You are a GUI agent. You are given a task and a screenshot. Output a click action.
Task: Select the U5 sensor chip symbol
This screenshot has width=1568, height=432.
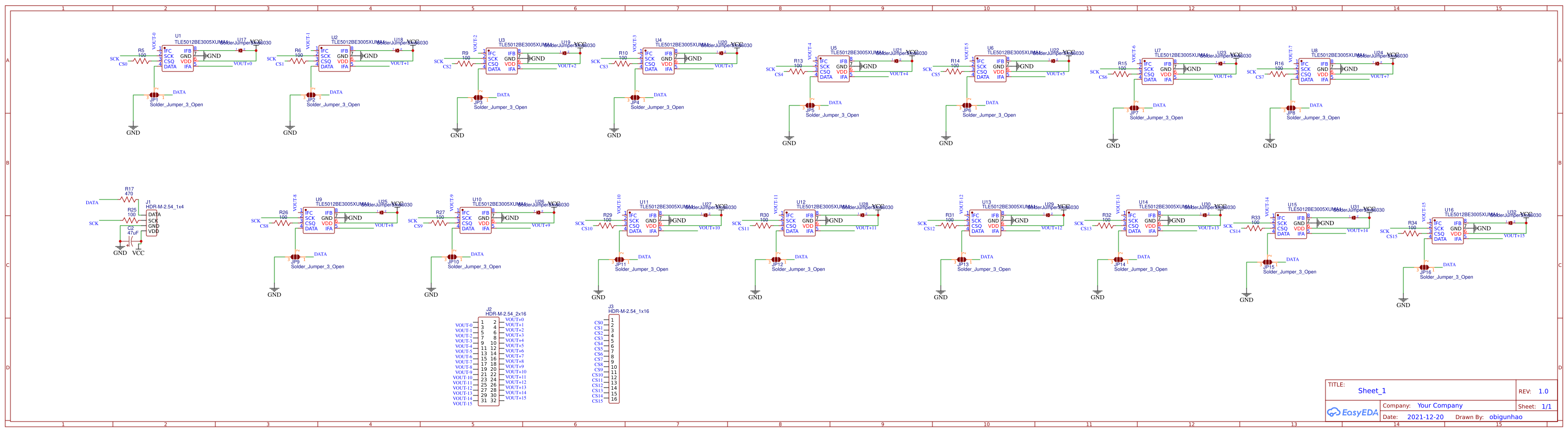click(x=833, y=69)
